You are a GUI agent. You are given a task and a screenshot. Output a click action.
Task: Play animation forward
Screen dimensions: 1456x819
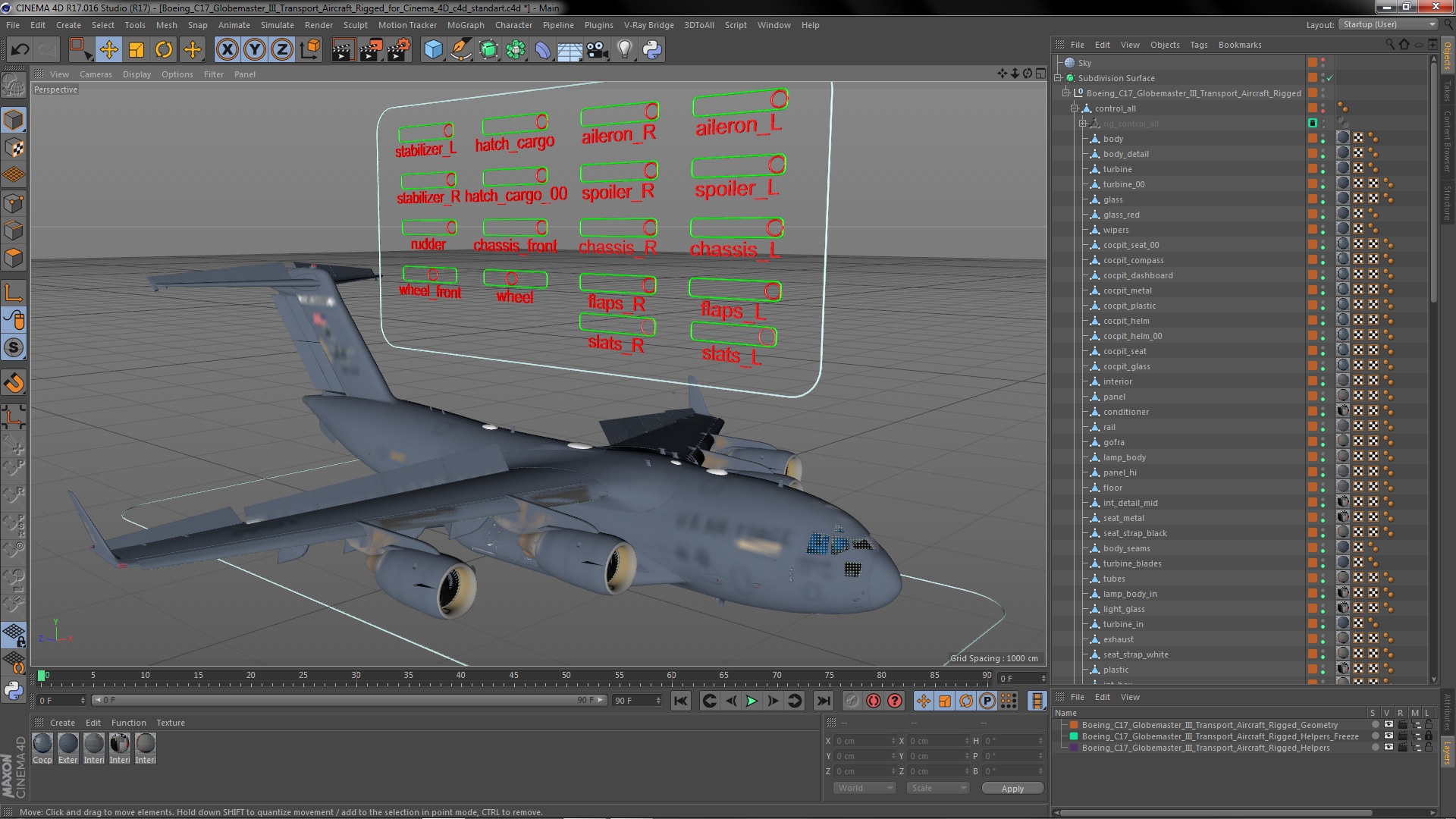752,701
